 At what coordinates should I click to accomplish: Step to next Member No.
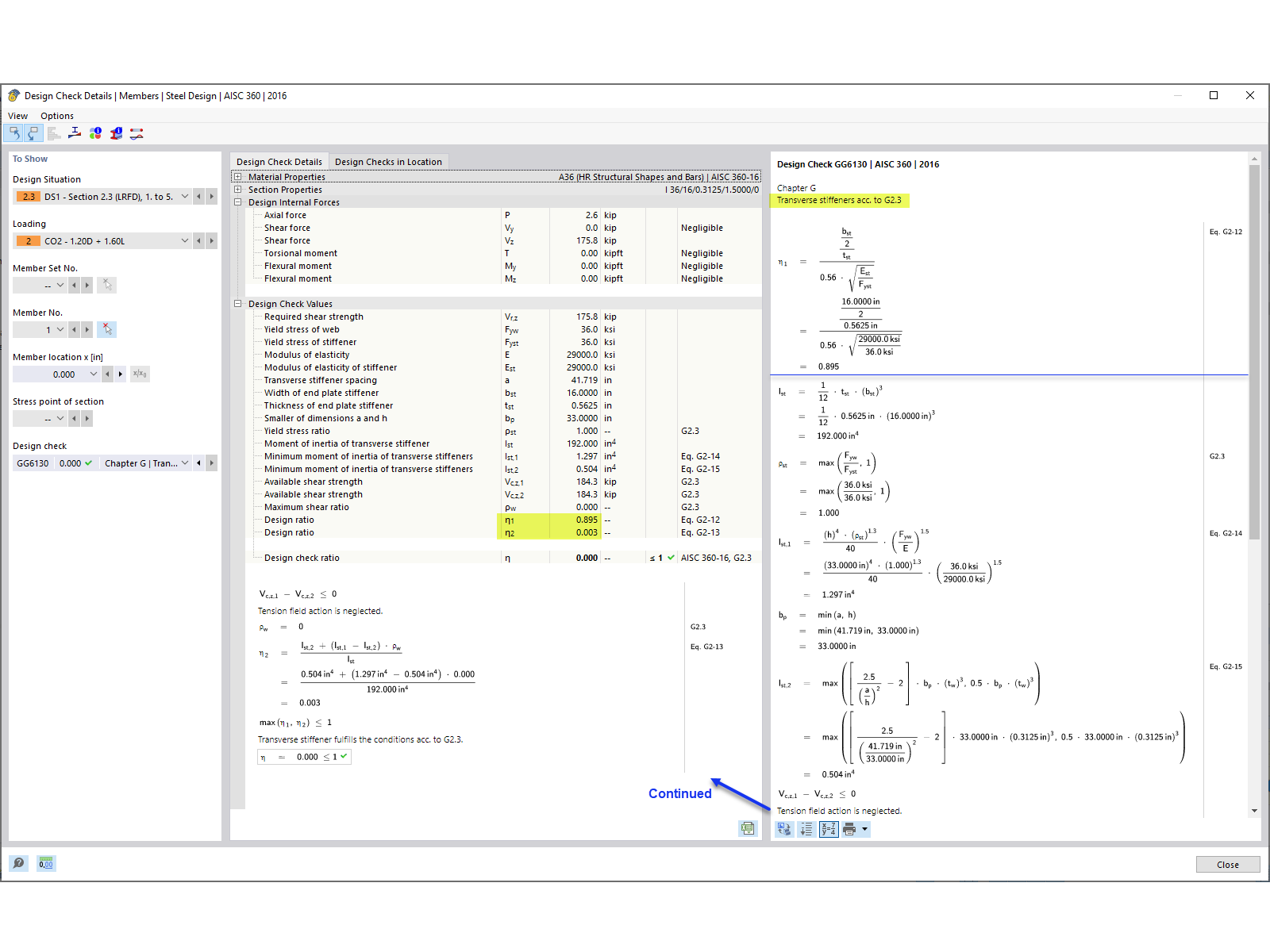click(87, 329)
